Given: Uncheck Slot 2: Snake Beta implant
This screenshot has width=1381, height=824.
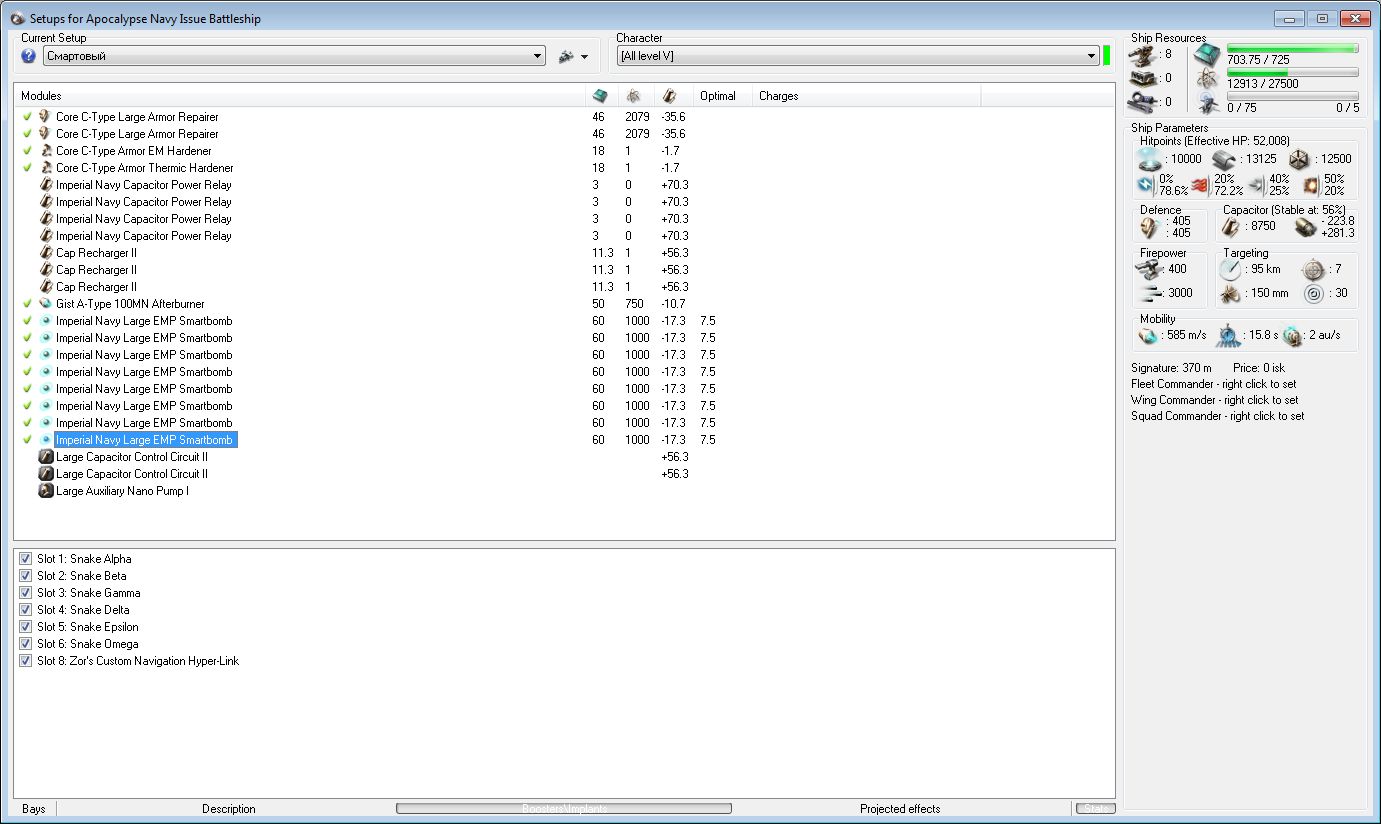Looking at the screenshot, I should [x=26, y=576].
